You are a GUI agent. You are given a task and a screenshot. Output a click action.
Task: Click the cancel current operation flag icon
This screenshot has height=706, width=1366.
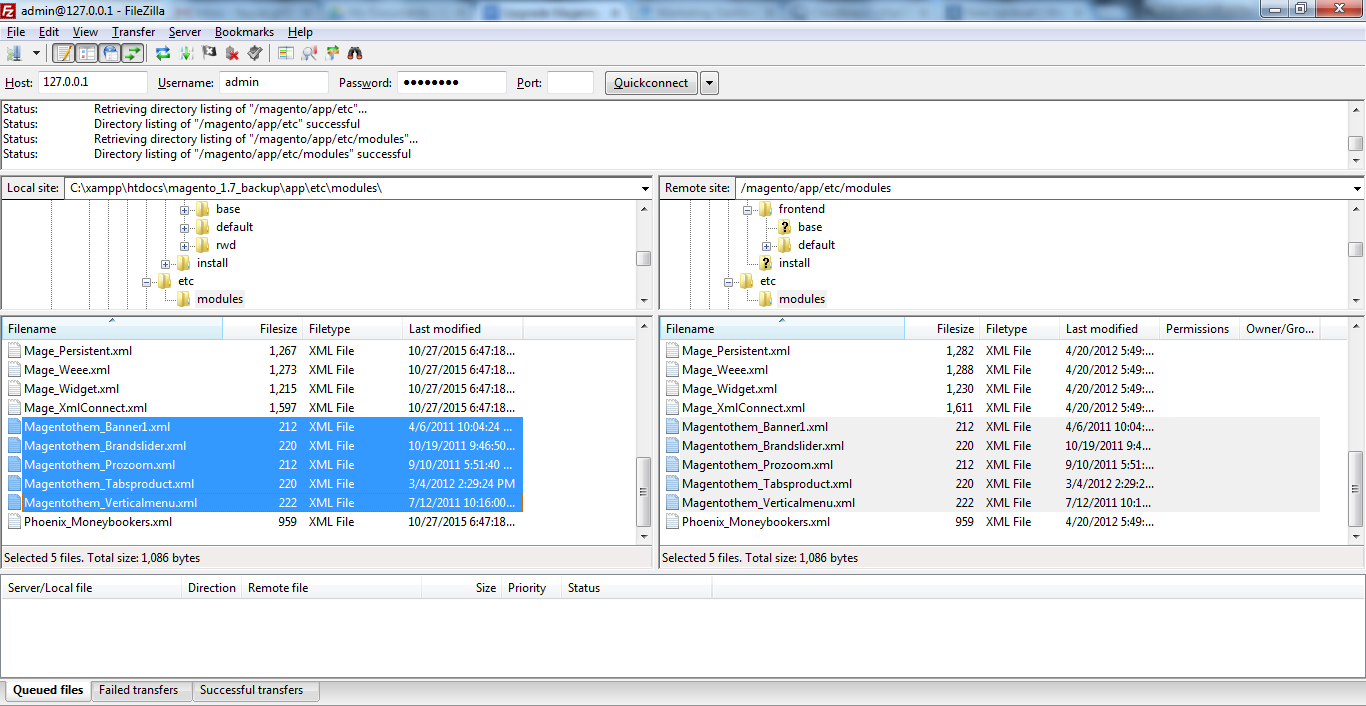[x=209, y=53]
